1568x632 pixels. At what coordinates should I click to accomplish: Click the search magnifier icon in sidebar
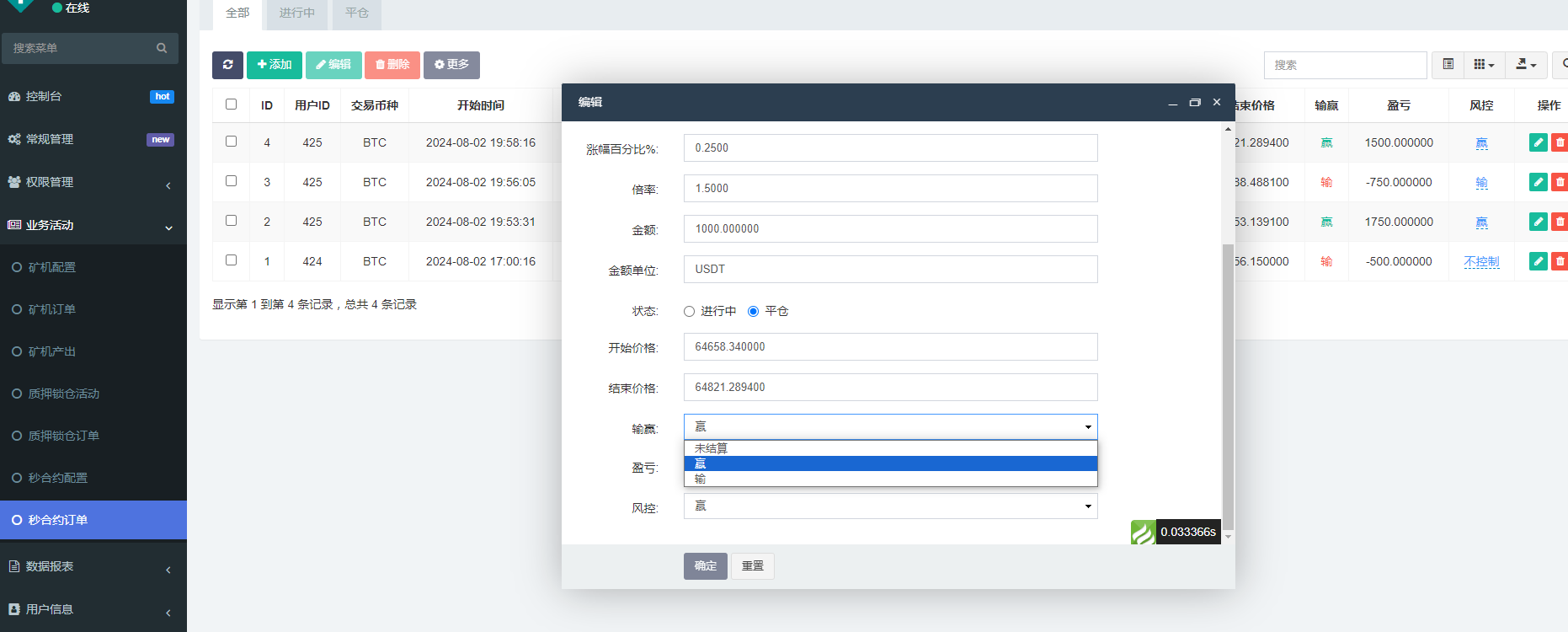click(162, 48)
